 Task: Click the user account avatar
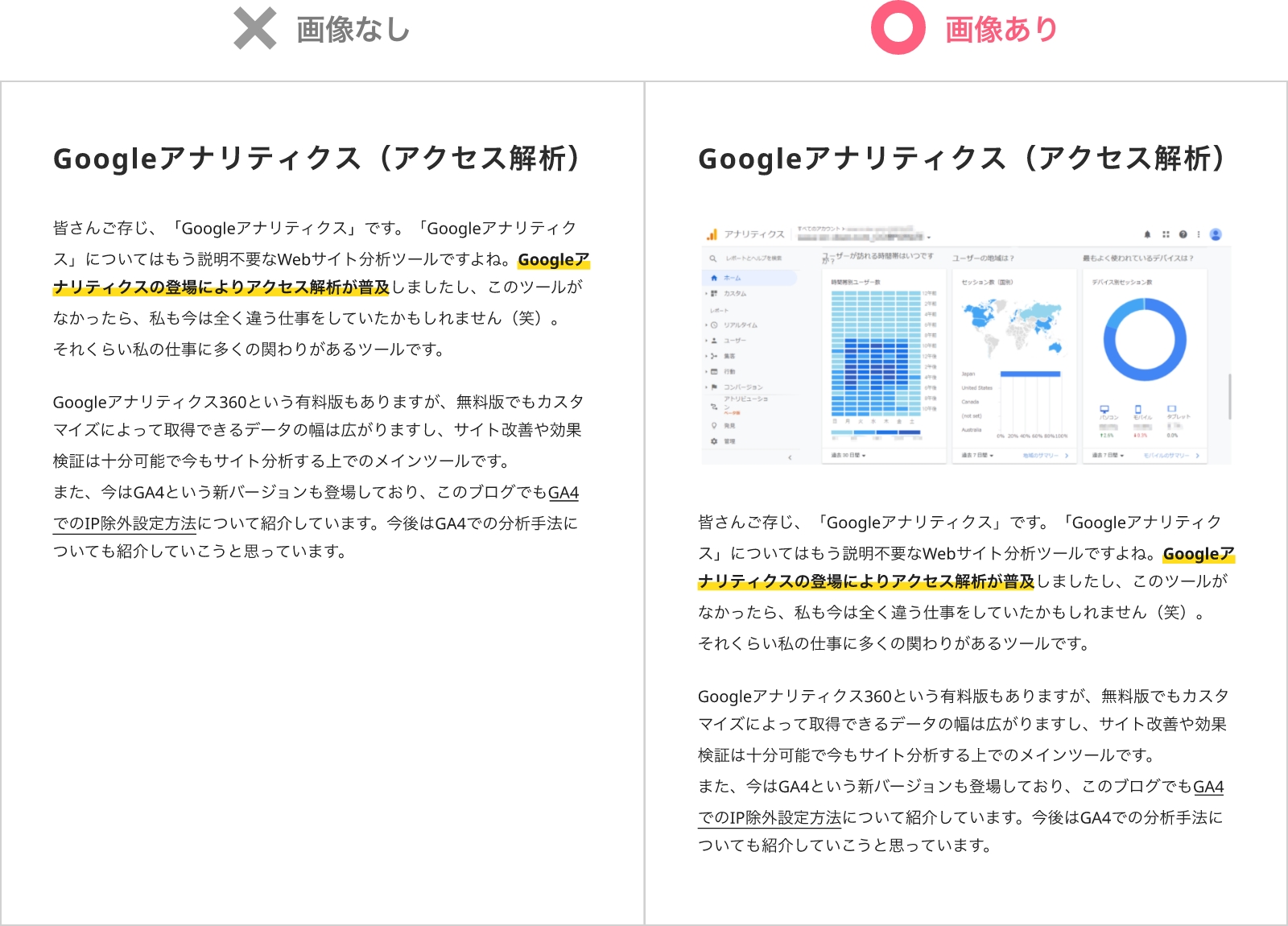1216,234
